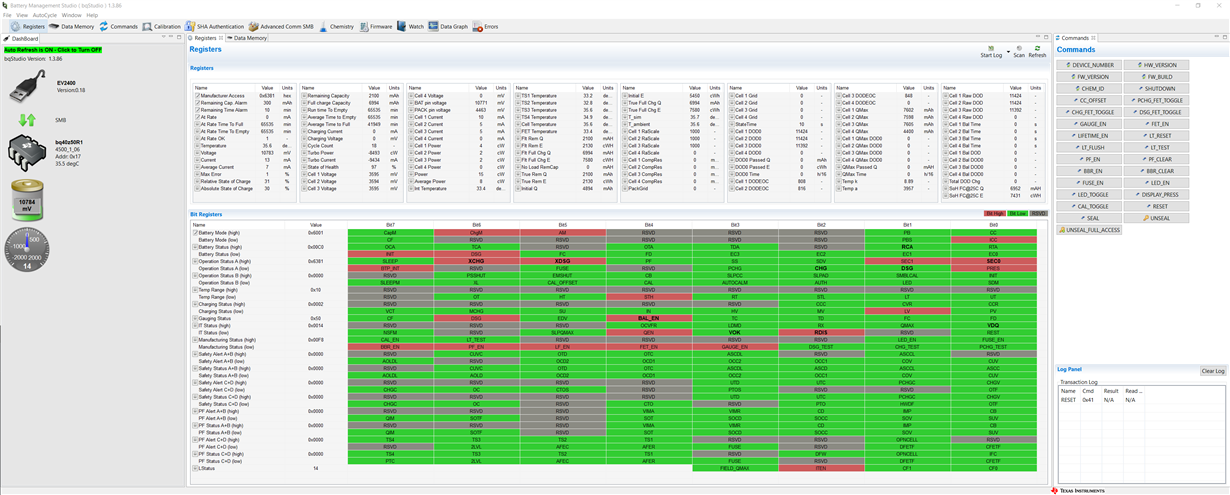Expand Battery Status (high) row

click(196, 247)
